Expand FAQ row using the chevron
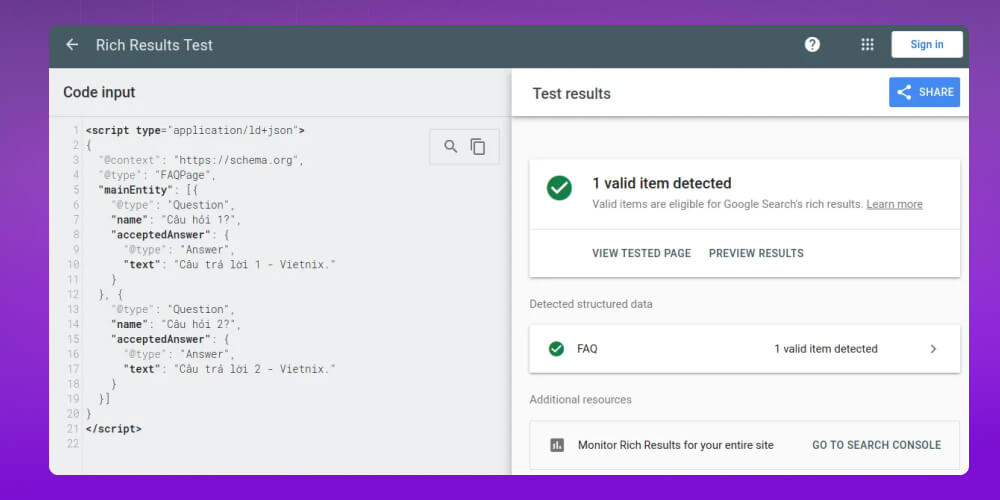 tap(933, 349)
